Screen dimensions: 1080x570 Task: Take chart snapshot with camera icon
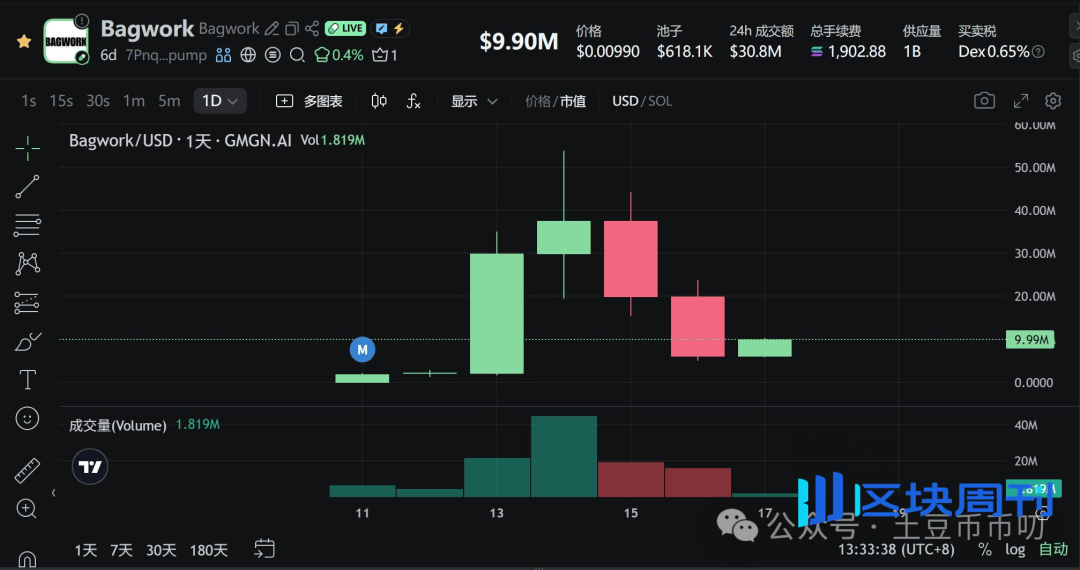984,101
